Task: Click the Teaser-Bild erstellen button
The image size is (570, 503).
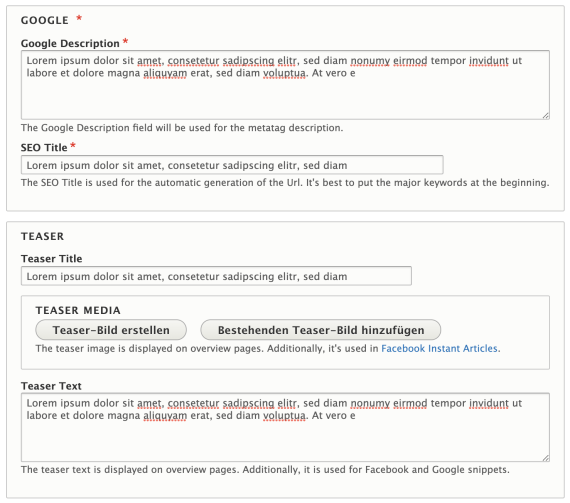Action: click(111, 330)
